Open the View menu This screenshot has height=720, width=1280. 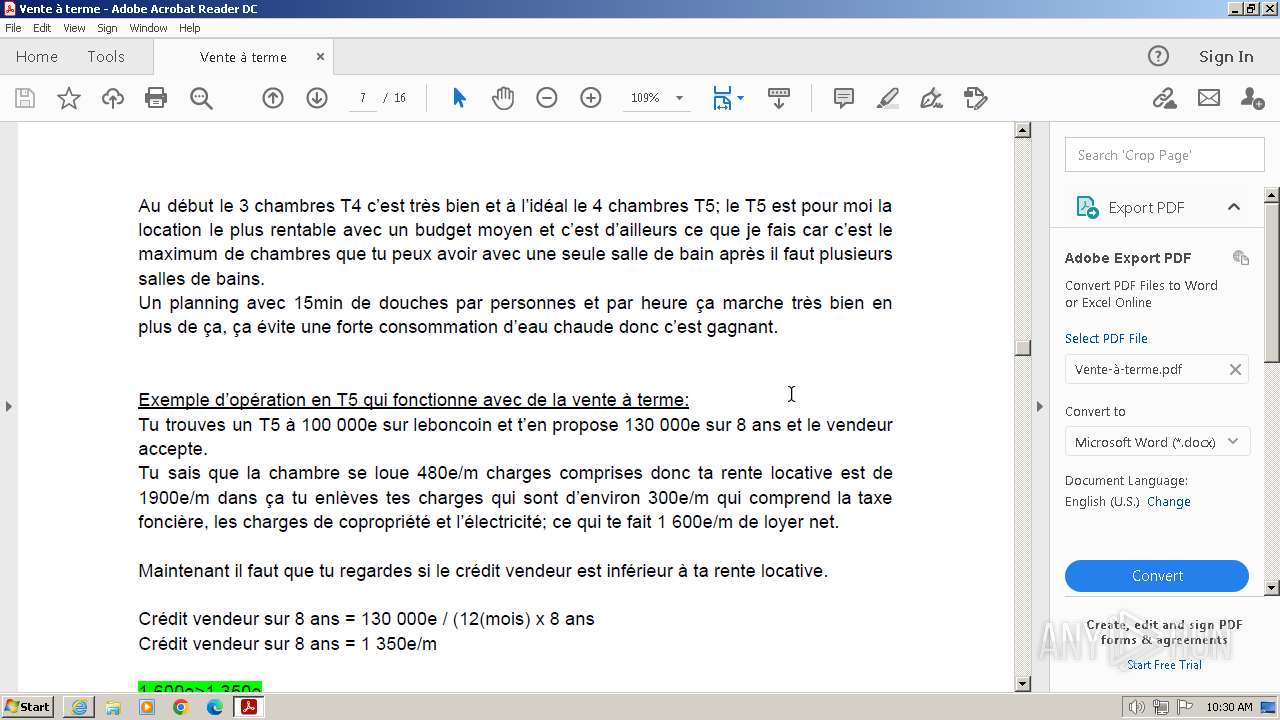[74, 28]
